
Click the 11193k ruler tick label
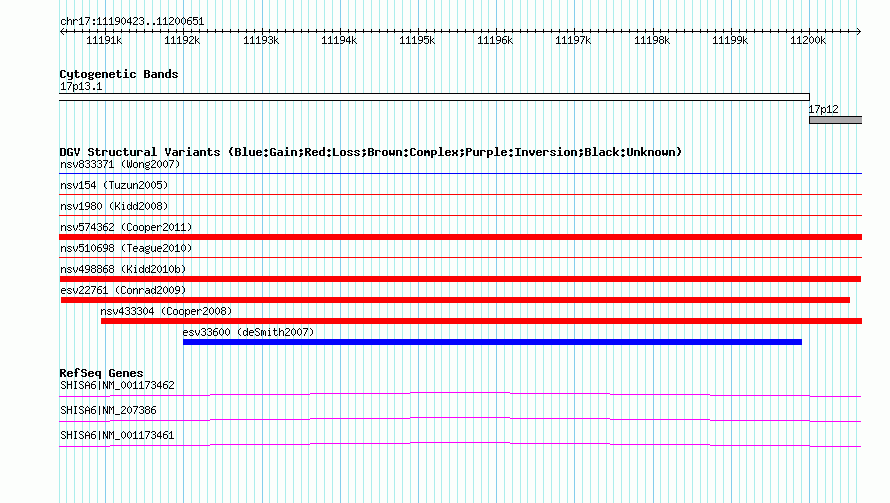point(261,40)
